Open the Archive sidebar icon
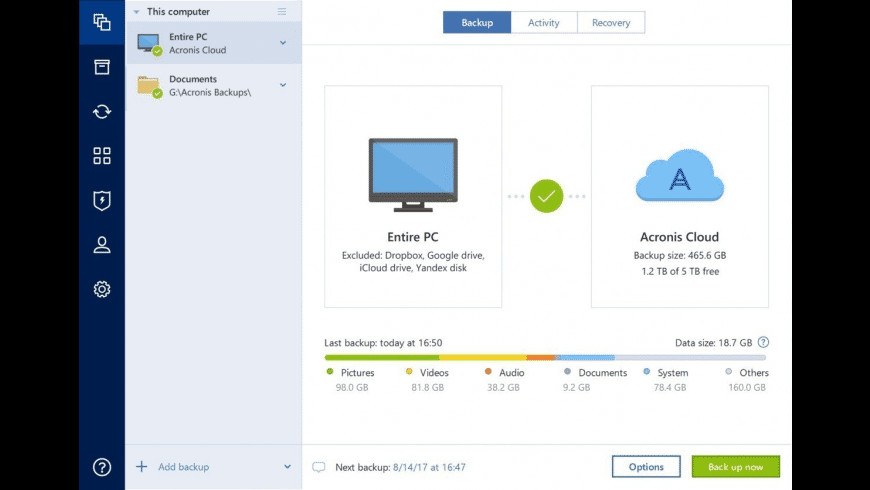This screenshot has height=490, width=870. coord(102,67)
